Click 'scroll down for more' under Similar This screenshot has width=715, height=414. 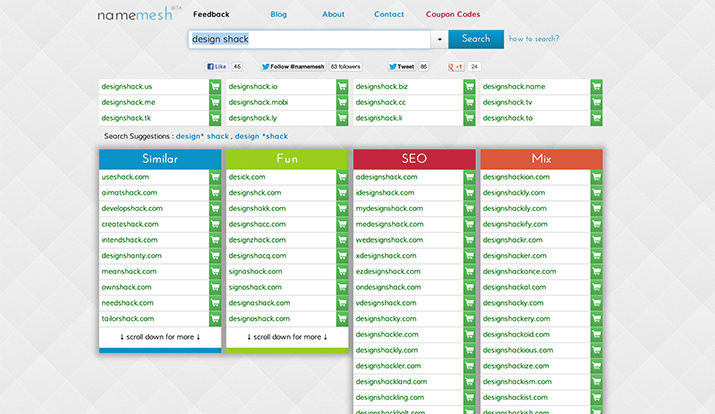click(x=160, y=337)
